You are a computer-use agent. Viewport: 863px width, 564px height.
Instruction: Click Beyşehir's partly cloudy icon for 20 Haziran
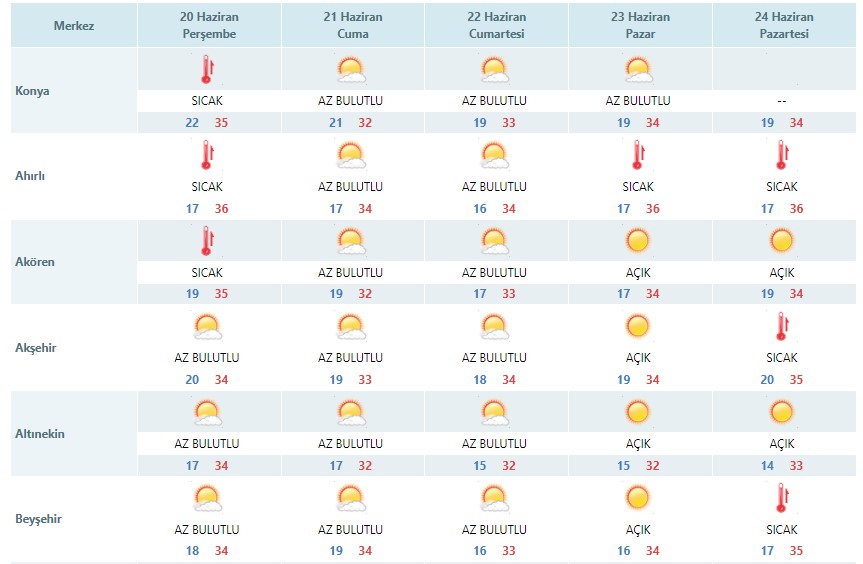[x=207, y=498]
